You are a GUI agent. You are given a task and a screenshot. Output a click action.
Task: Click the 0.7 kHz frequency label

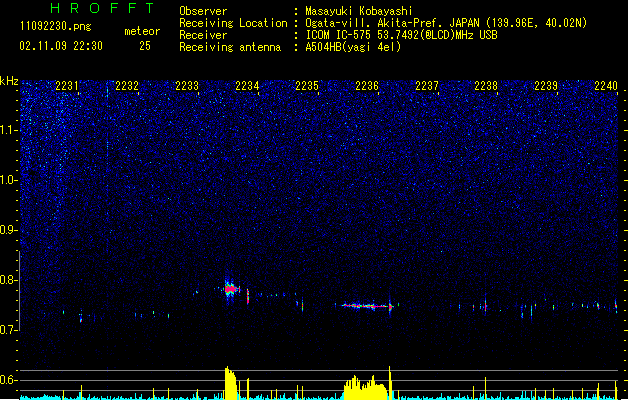(x=9, y=330)
